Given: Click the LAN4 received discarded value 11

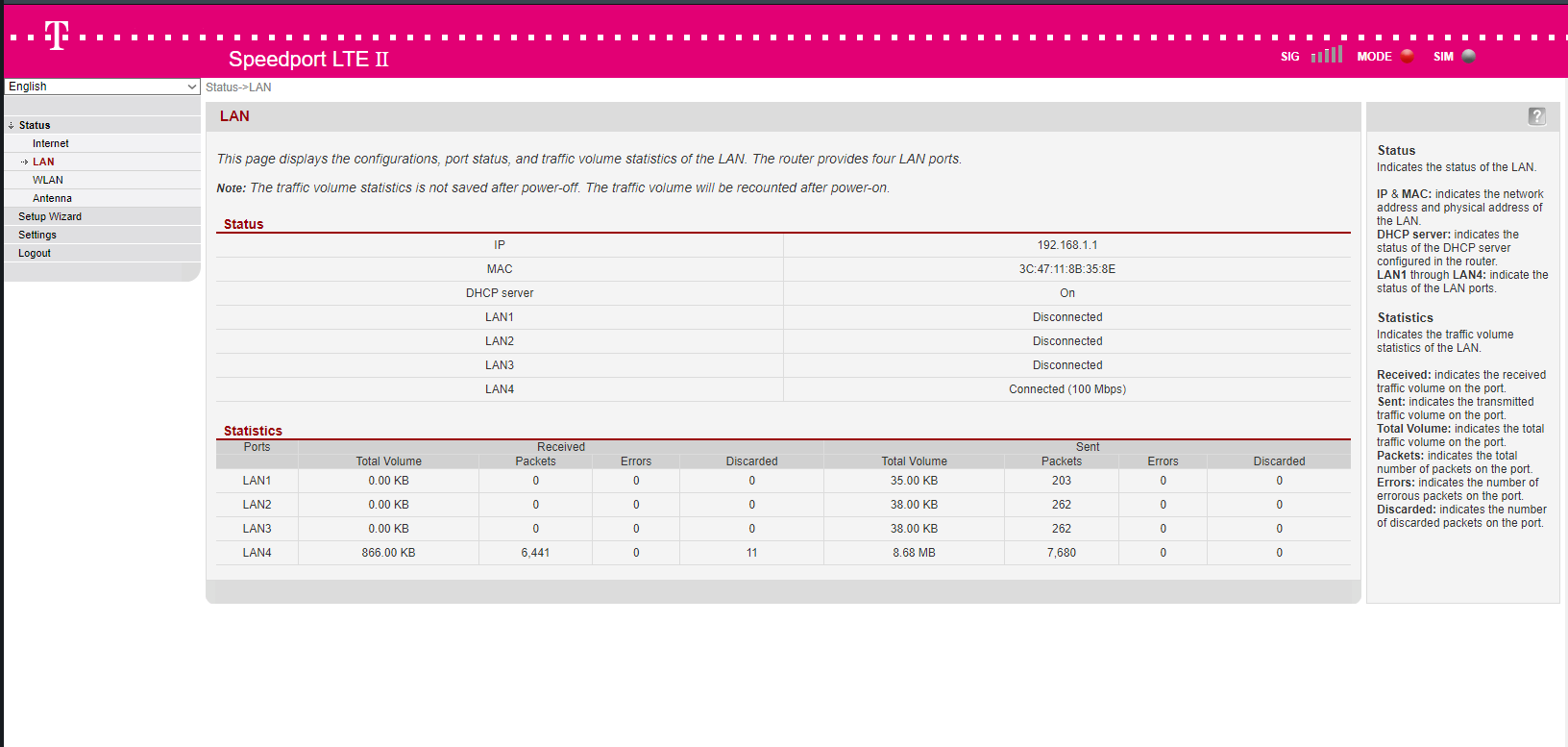Looking at the screenshot, I should click(751, 553).
